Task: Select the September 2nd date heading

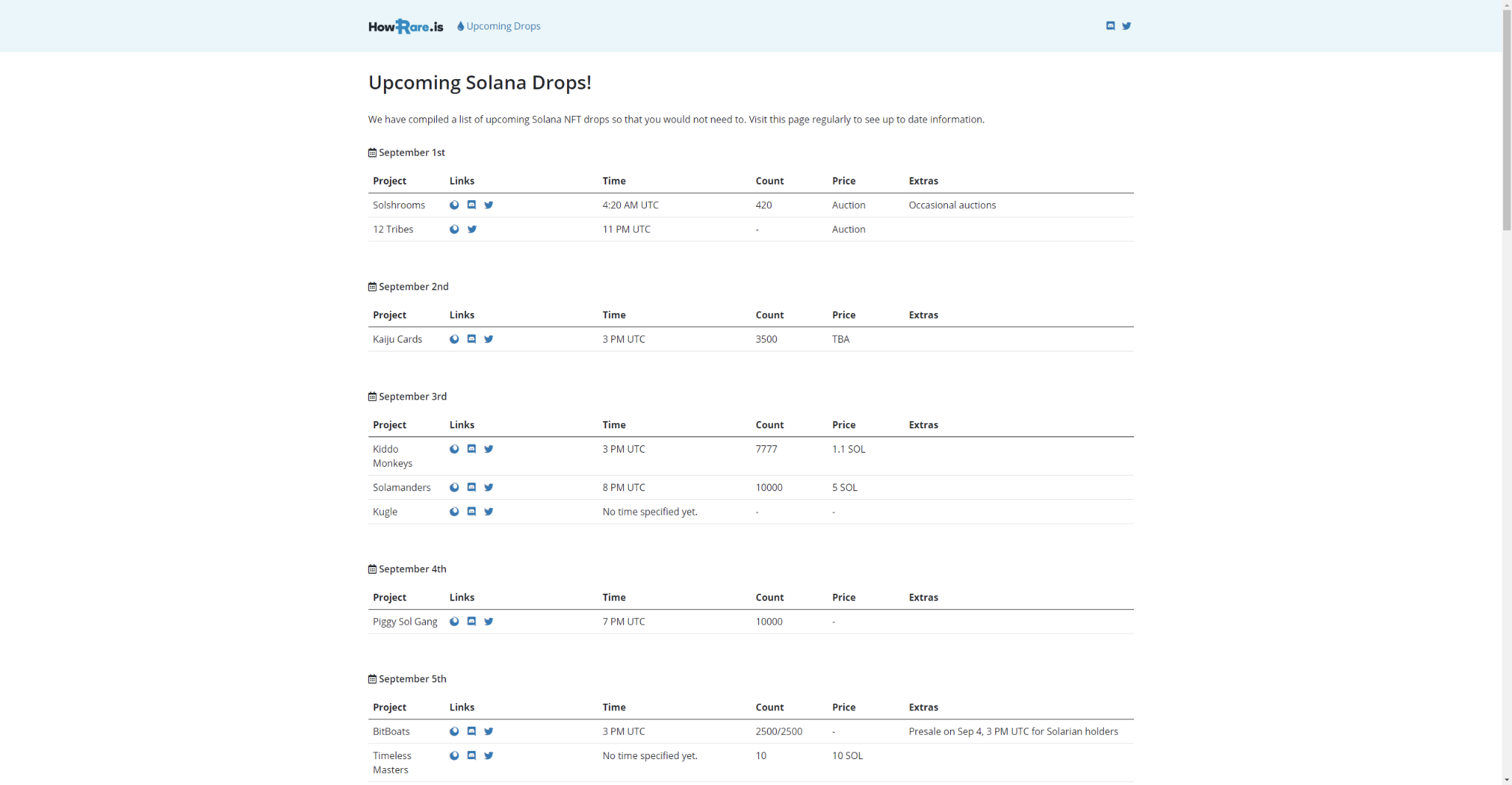Action: click(x=408, y=287)
